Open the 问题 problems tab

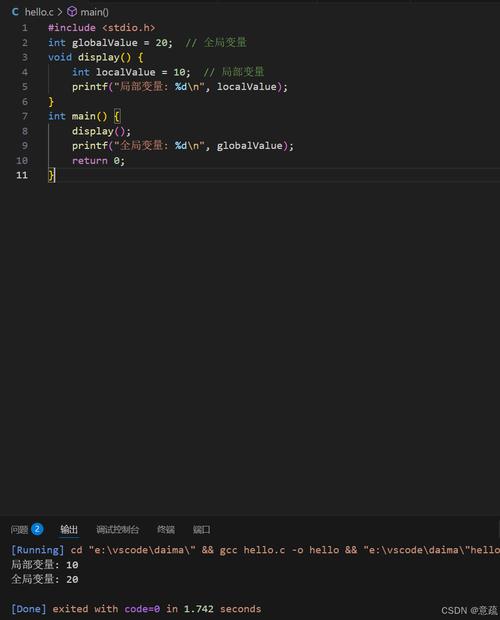coord(19,529)
